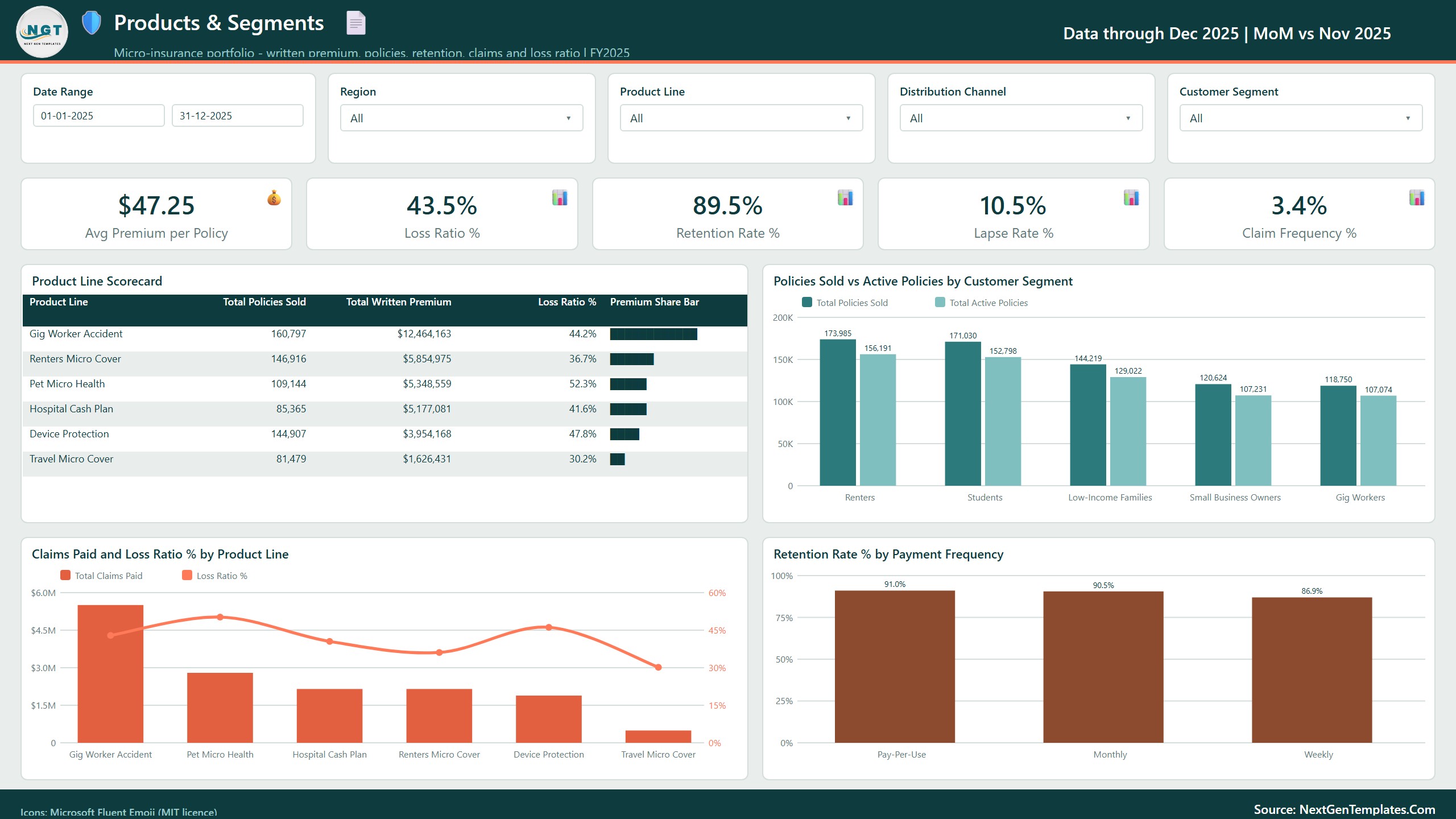Image resolution: width=1456 pixels, height=819 pixels.
Task: Open the document page icon beside title
Action: coord(356,23)
